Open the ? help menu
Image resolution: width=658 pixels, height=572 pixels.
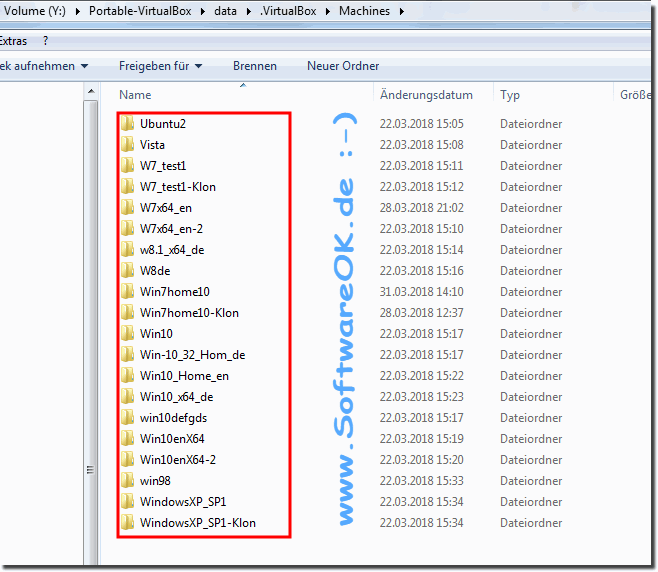[x=45, y=41]
